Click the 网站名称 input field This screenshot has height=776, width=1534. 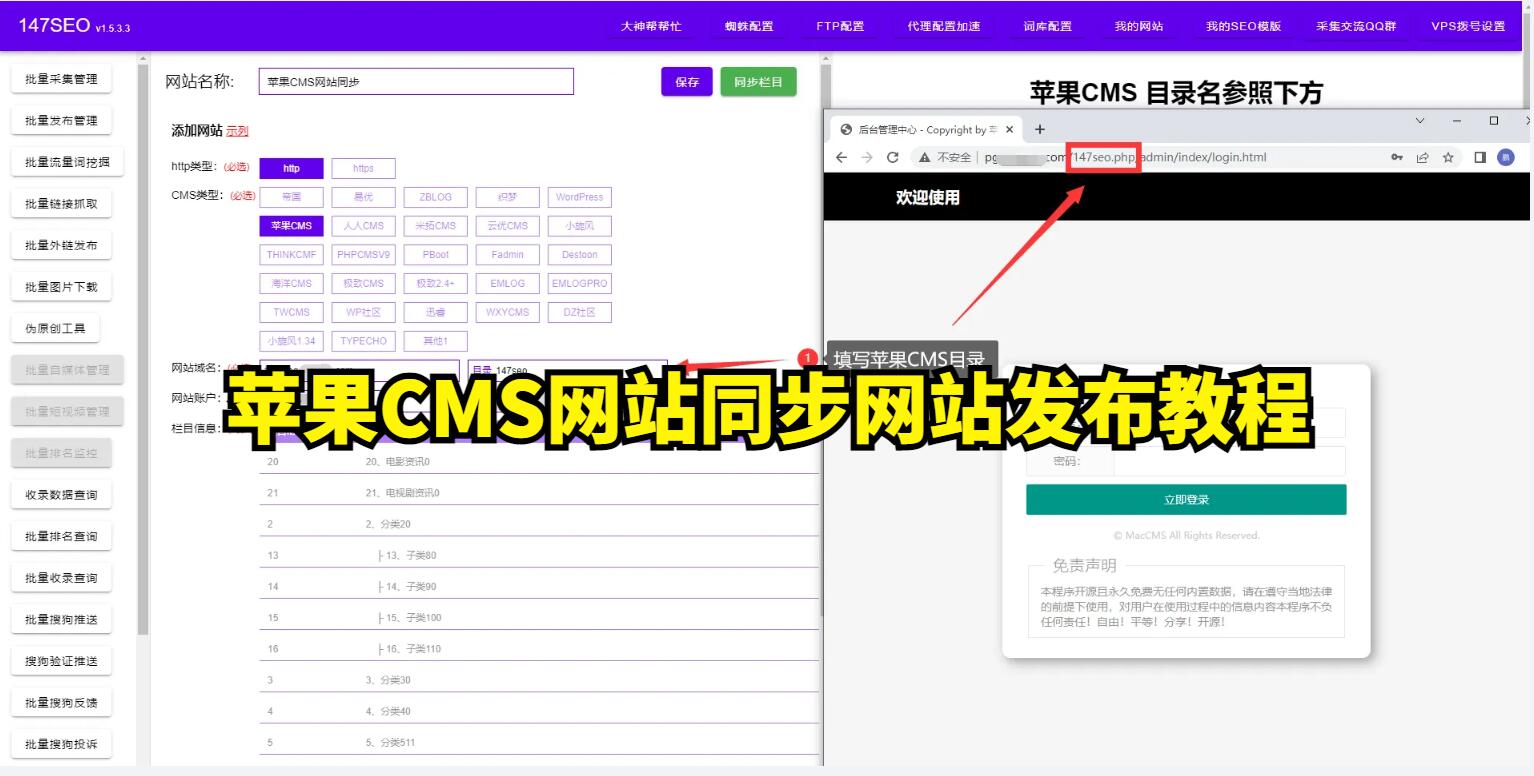416,82
